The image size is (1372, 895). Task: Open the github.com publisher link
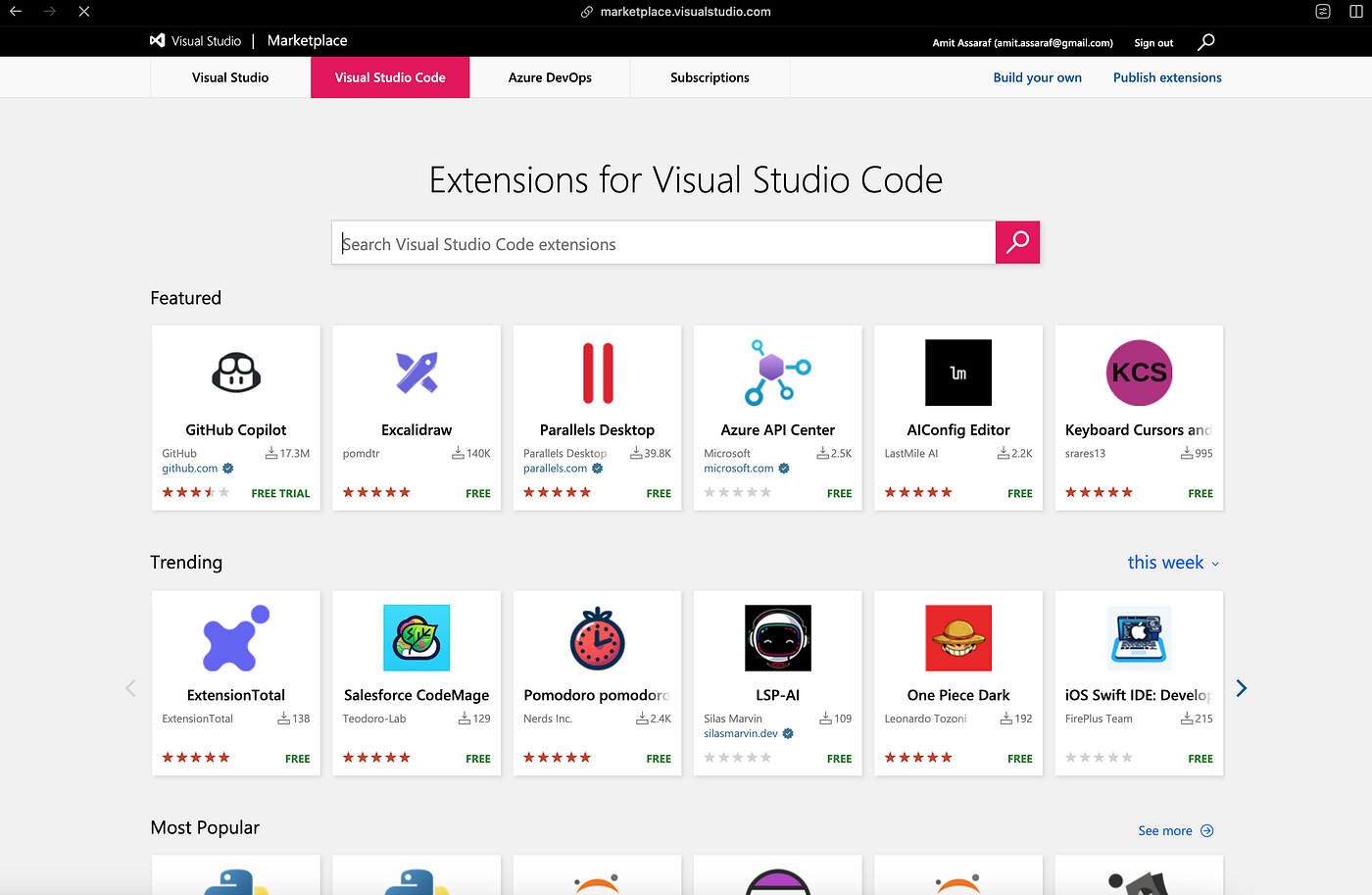tap(190, 469)
